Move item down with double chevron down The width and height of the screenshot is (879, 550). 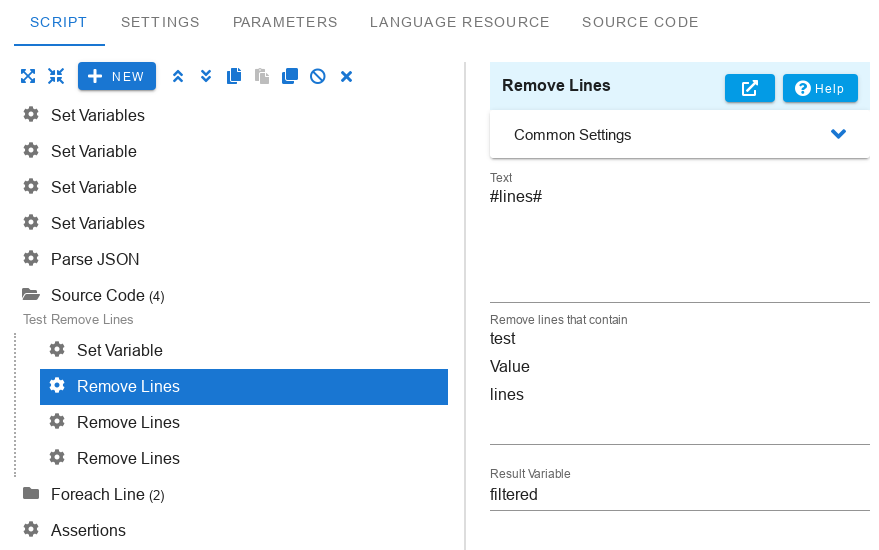click(206, 76)
